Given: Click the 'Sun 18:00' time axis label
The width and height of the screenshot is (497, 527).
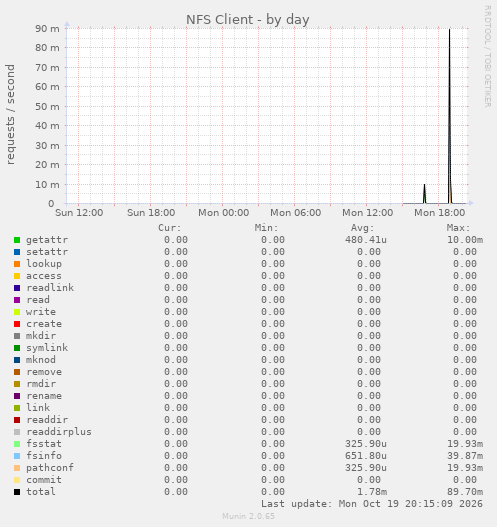Looking at the screenshot, I should tap(151, 213).
